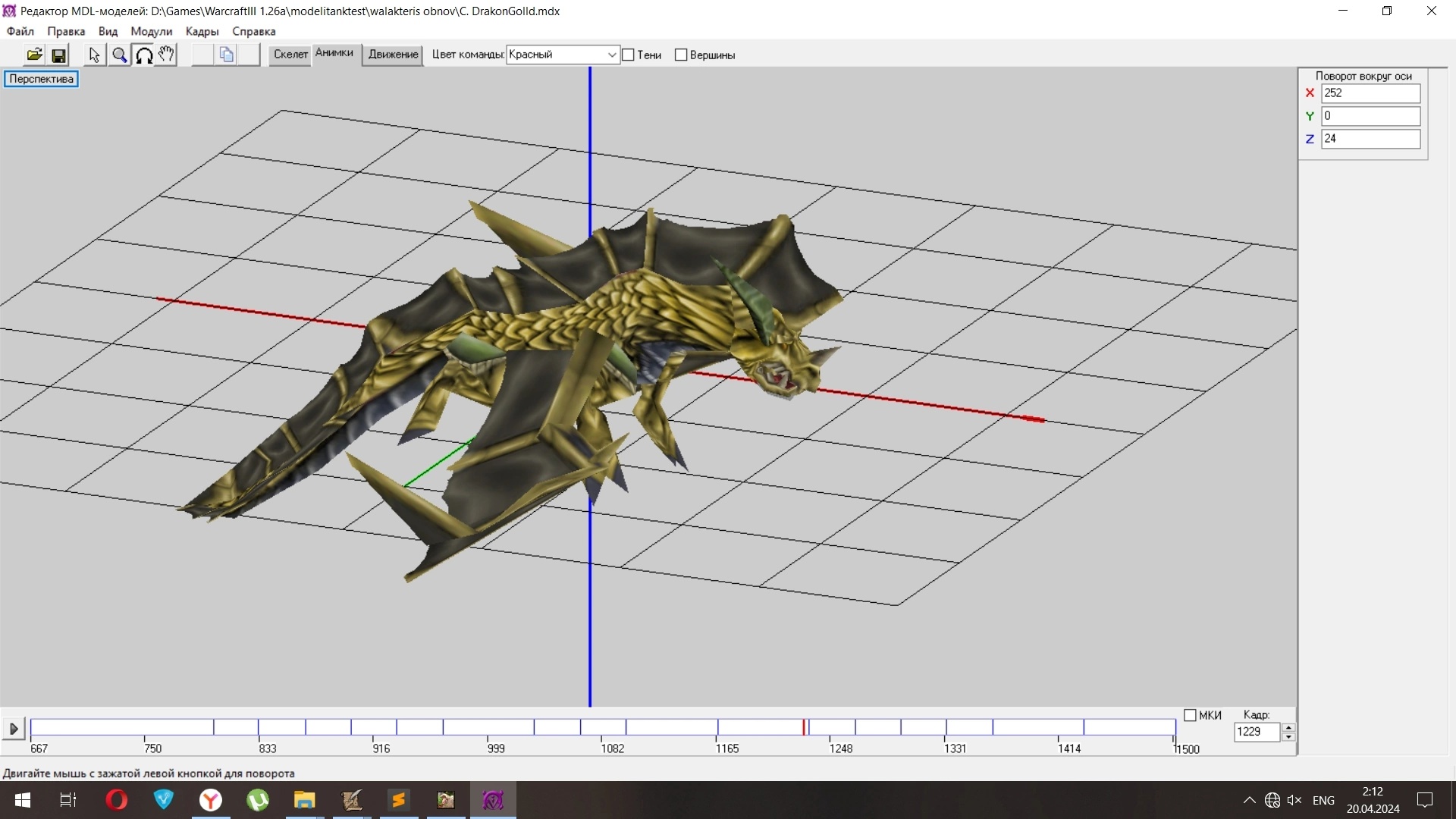Decrease Кадр value with down arrow
This screenshot has width=1456, height=819.
point(1288,736)
